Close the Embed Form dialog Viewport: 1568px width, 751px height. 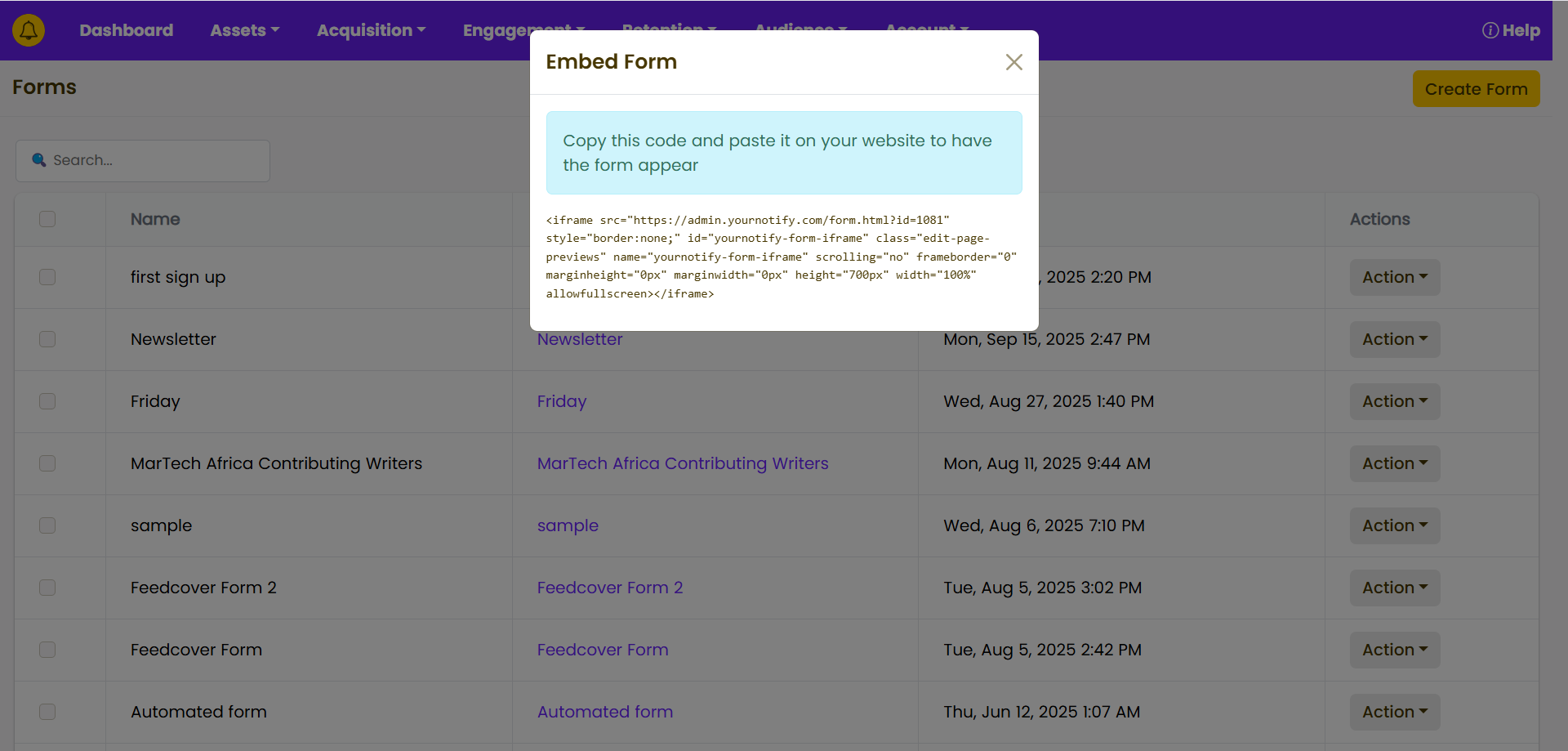pyautogui.click(x=1013, y=62)
